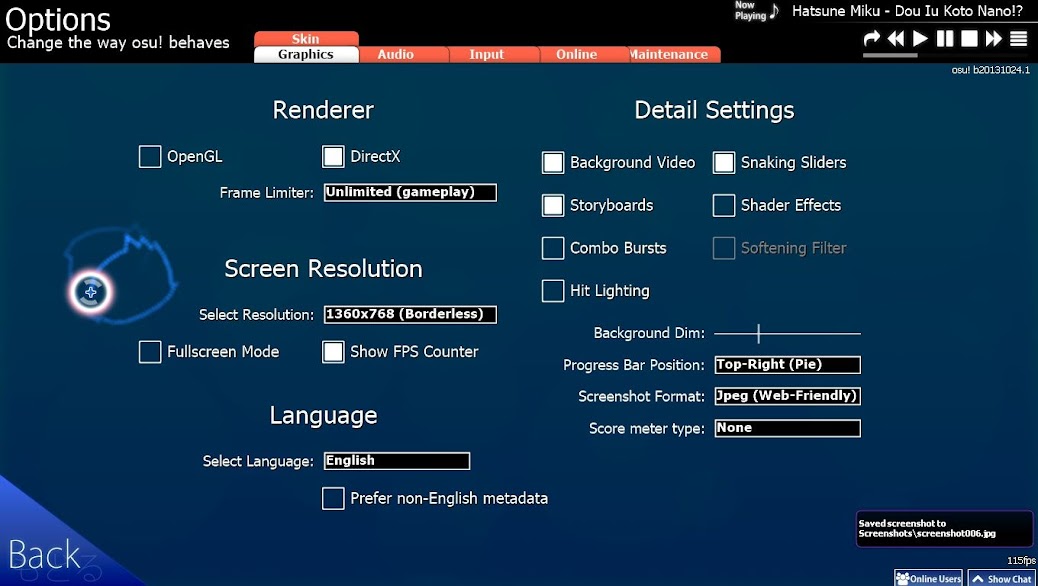Open the Maintenance tab
The image size is (1038, 586).
point(669,54)
